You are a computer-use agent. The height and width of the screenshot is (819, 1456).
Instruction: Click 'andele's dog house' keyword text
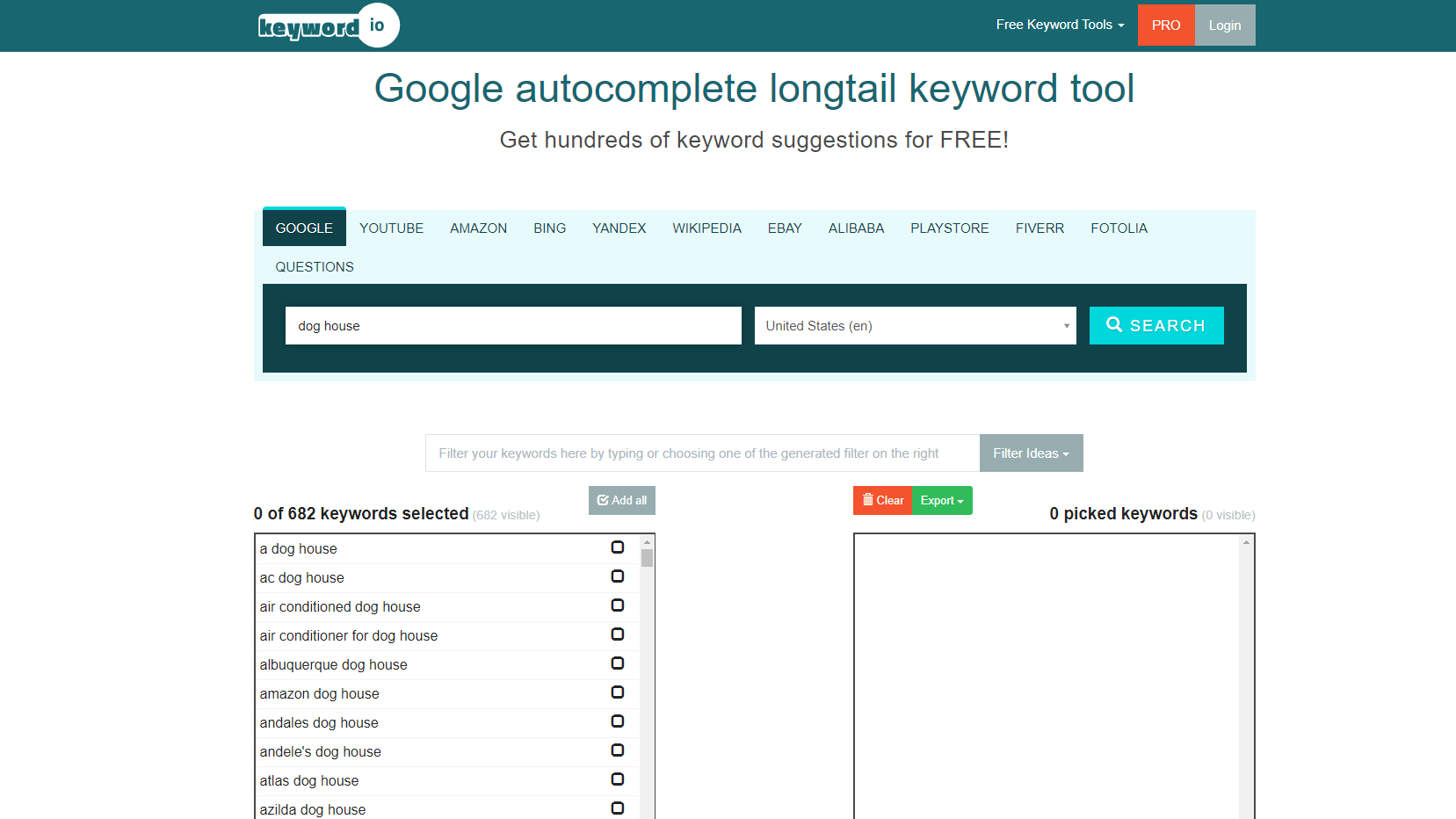pos(320,751)
